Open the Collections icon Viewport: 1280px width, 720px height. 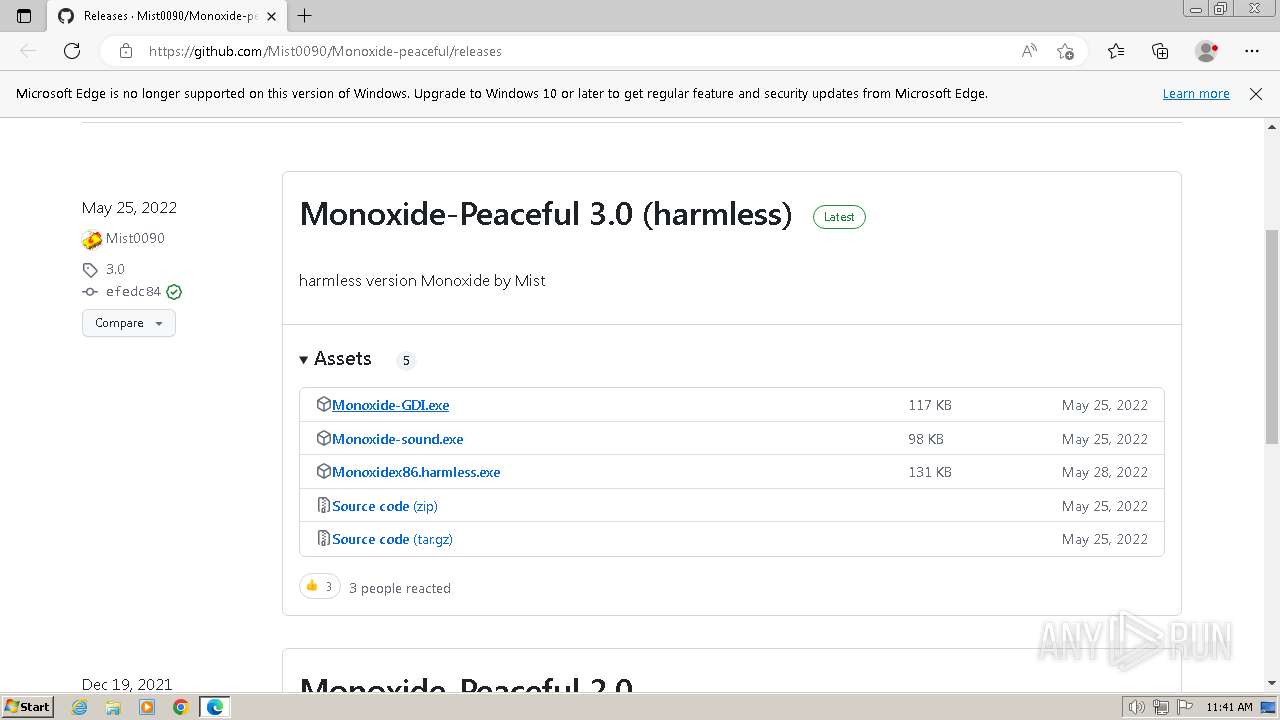pyautogui.click(x=1160, y=51)
